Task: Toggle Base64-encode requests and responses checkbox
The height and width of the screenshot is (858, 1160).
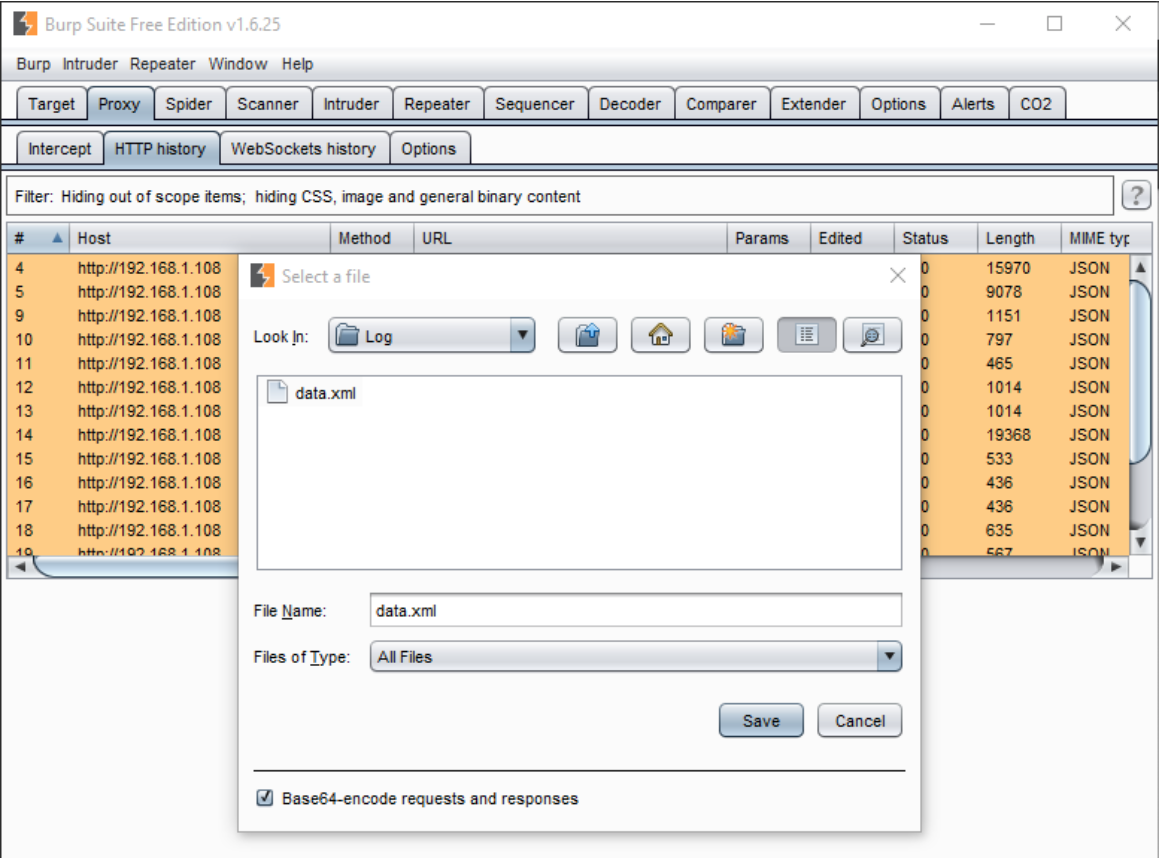Action: coord(264,798)
